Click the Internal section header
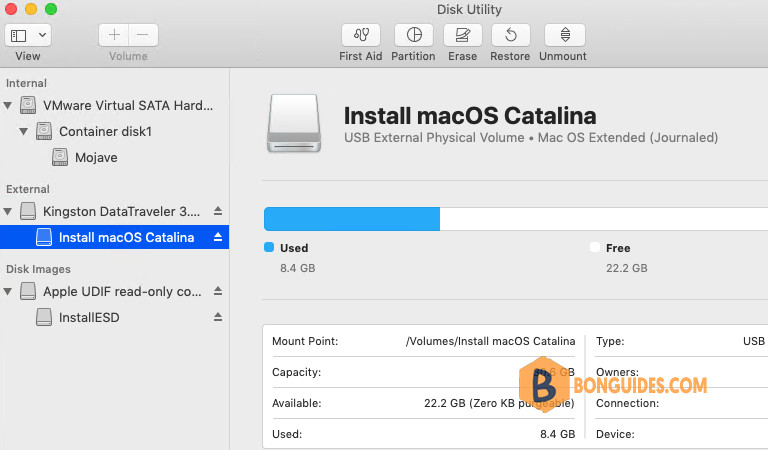The height and width of the screenshot is (450, 768). (x=26, y=83)
